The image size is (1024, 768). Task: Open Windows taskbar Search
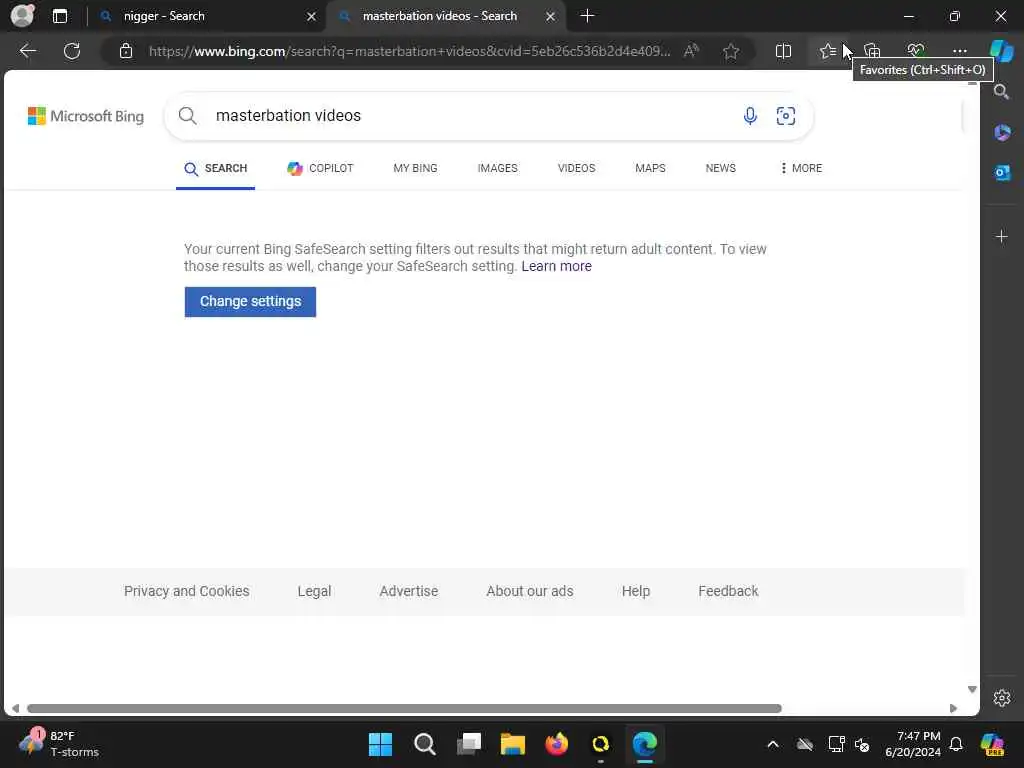(424, 744)
